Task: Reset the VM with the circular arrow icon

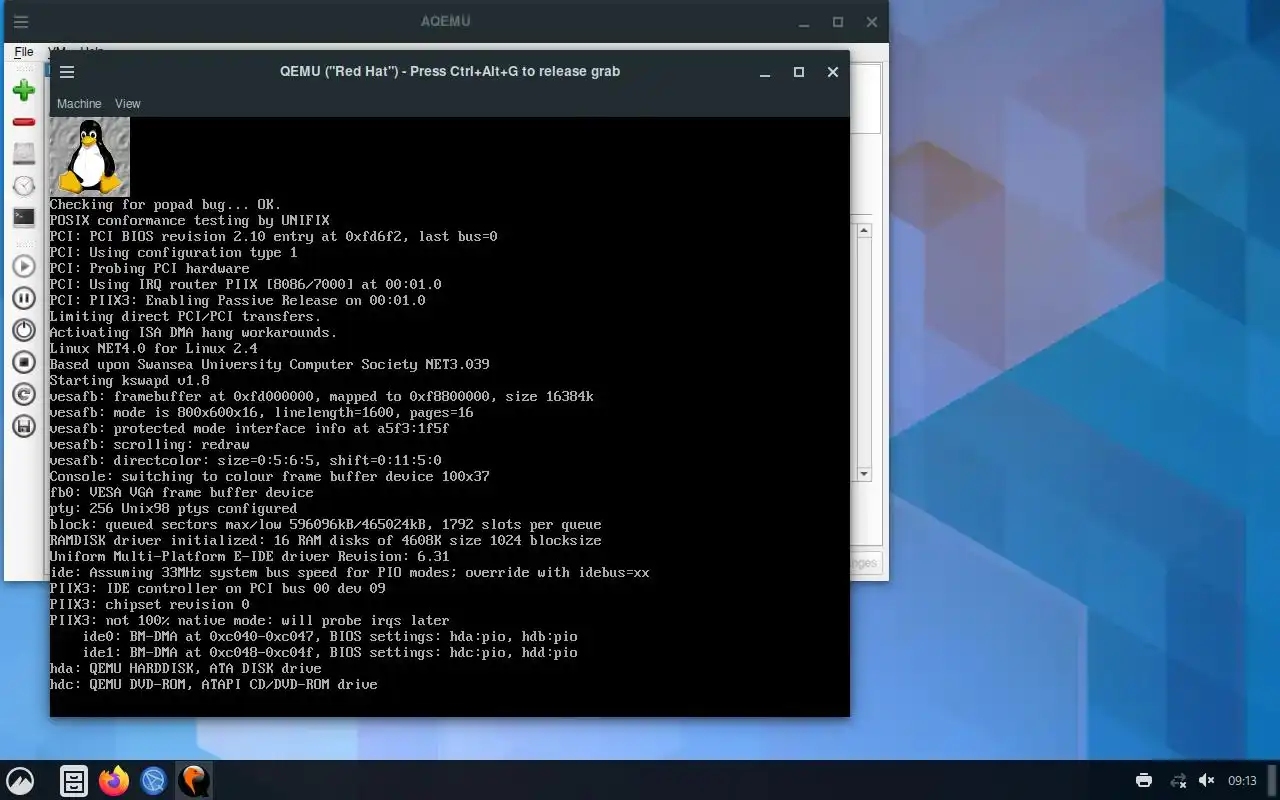Action: 24,394
